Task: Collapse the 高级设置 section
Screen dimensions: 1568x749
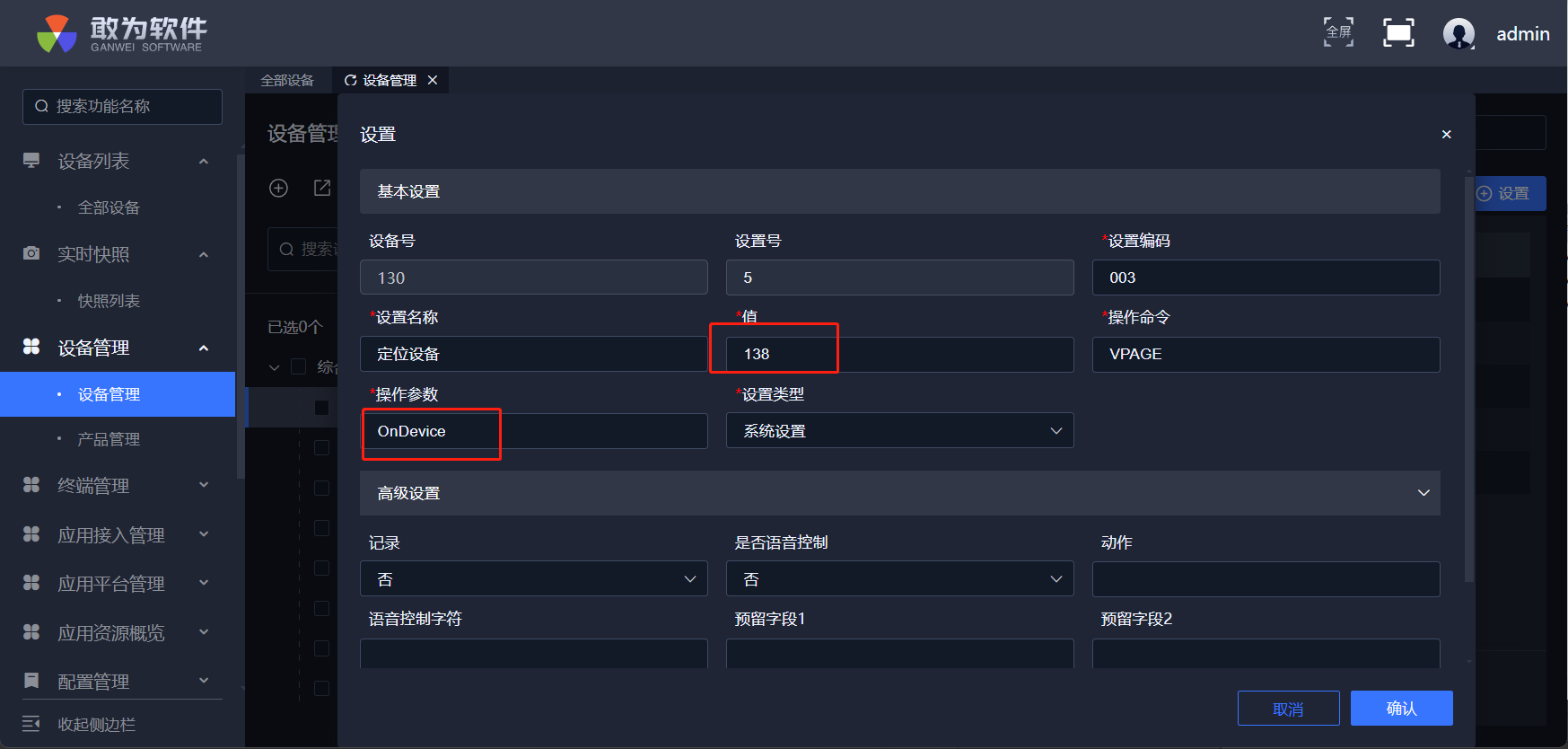Action: (1423, 493)
